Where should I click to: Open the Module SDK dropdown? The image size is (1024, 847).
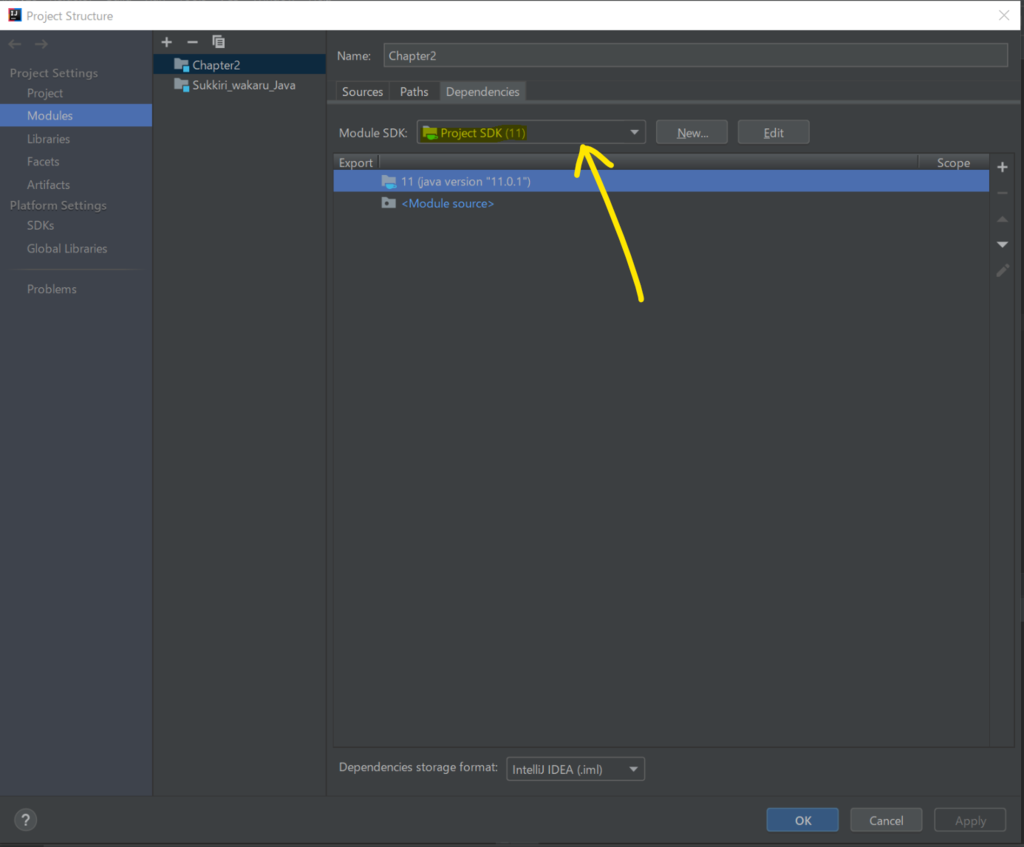click(531, 133)
